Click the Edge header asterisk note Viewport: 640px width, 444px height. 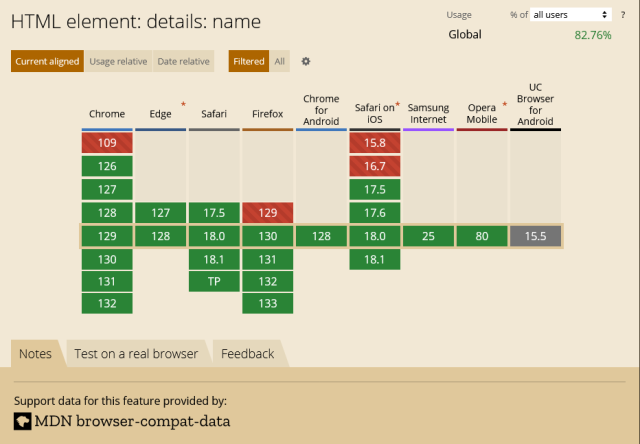point(183,104)
